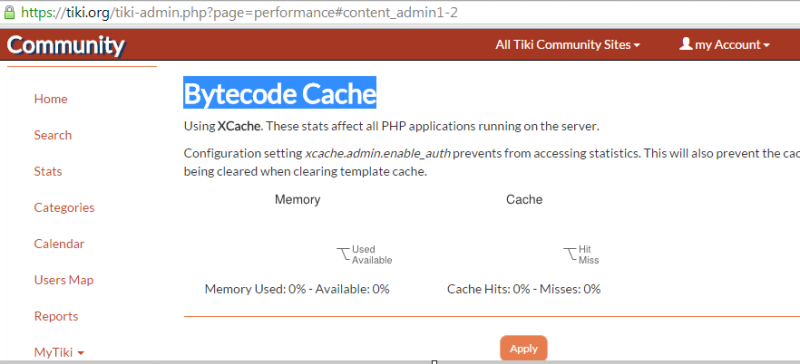Click the green padlock security icon
800x364 pixels.
(x=9, y=12)
